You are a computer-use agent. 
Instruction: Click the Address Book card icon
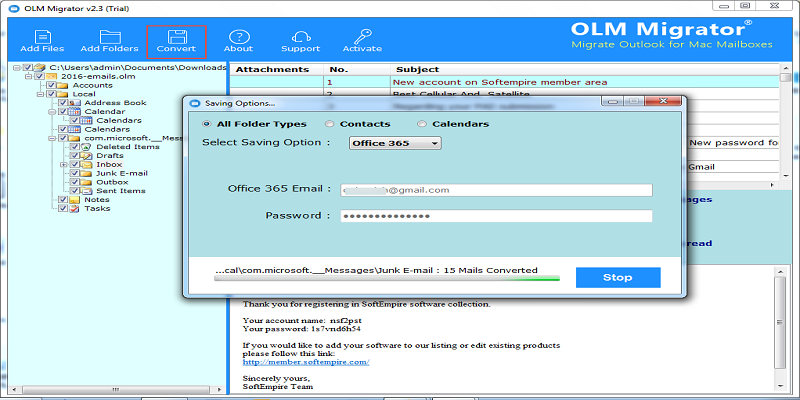tap(76, 103)
